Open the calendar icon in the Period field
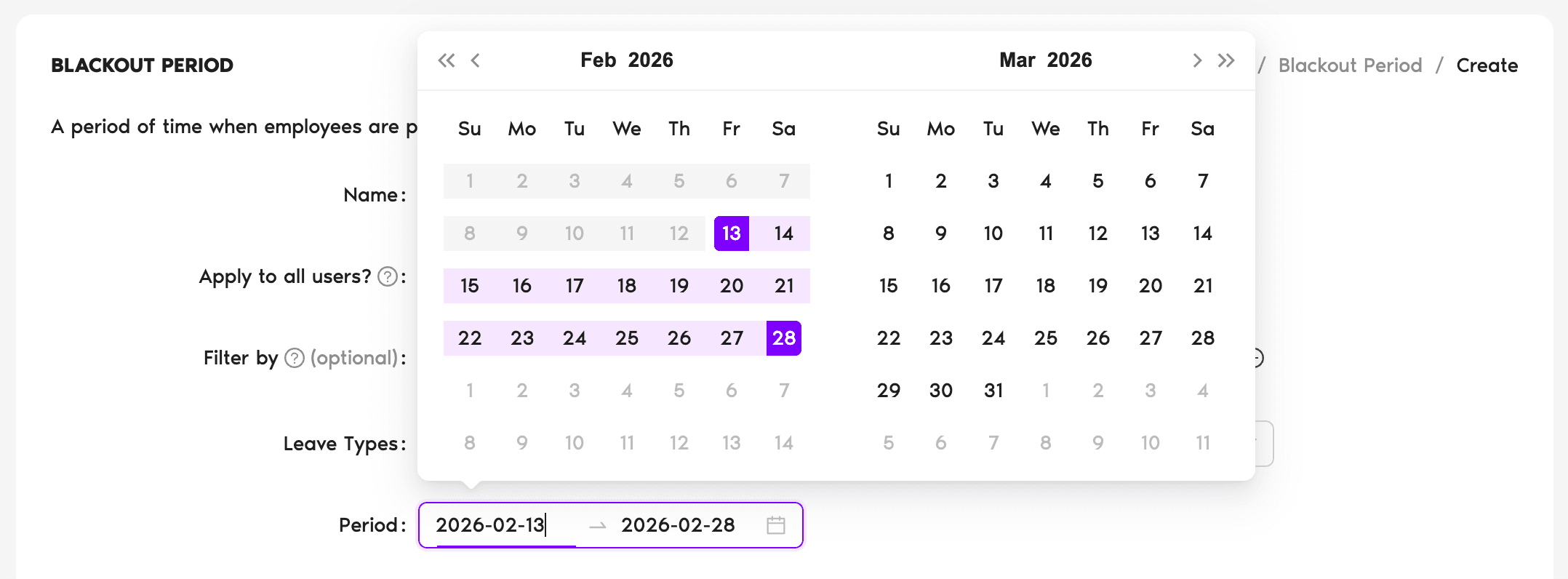The image size is (1568, 579). 775,524
